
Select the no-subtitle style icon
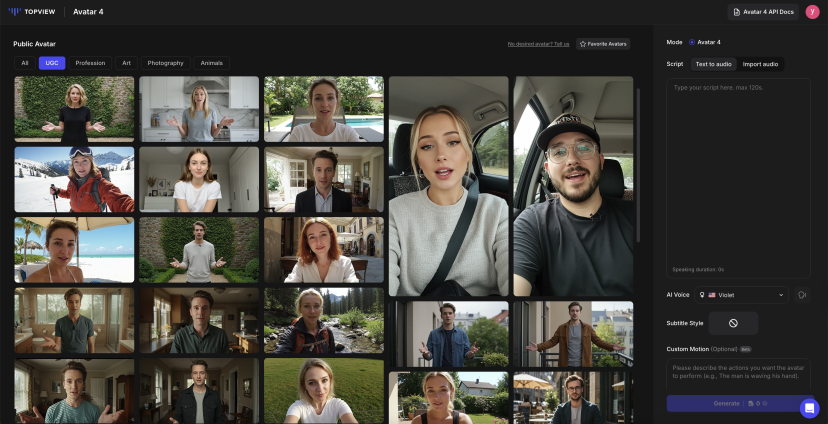[x=733, y=323]
